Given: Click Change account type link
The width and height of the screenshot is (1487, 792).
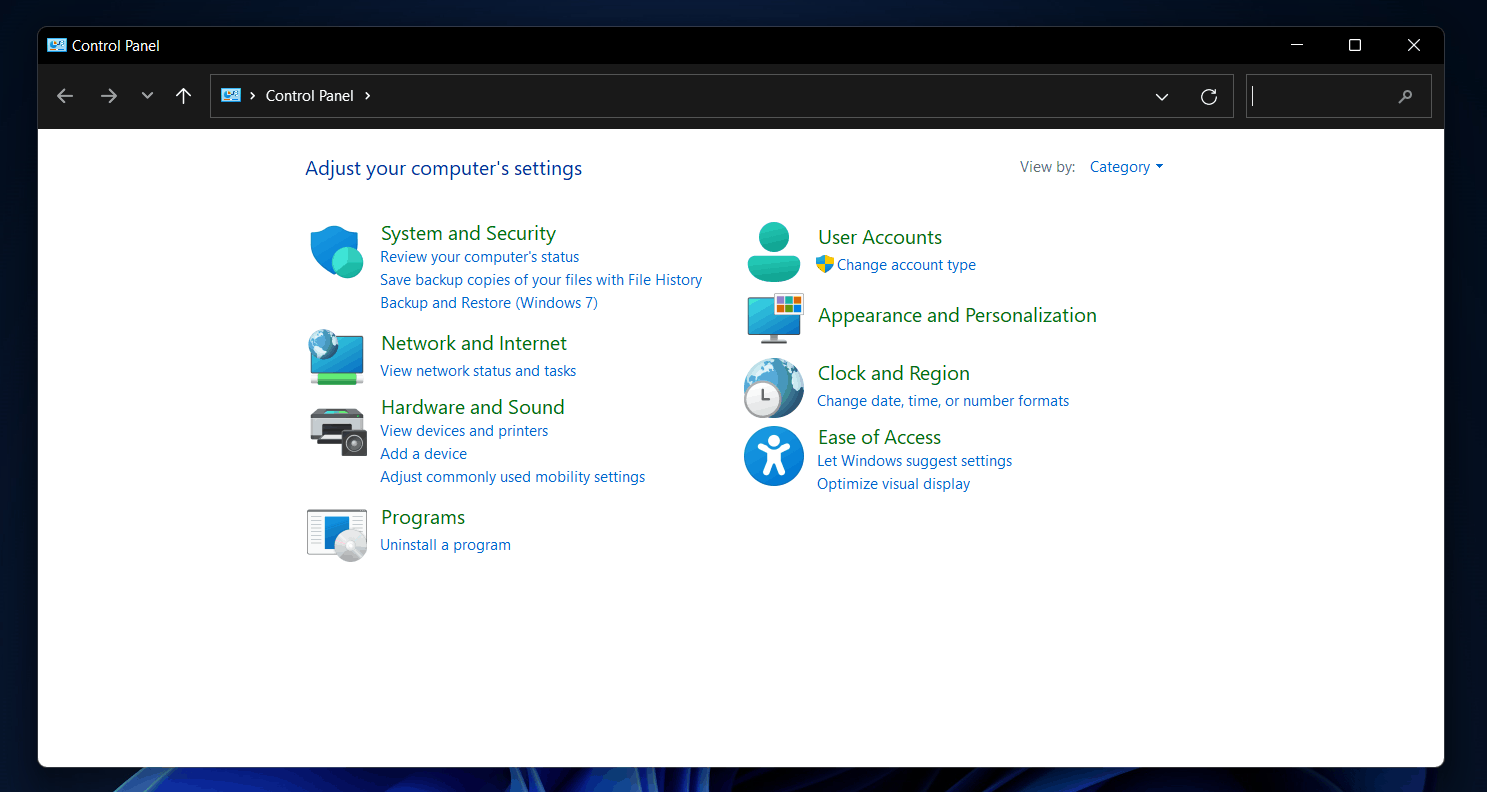Looking at the screenshot, I should 906,265.
